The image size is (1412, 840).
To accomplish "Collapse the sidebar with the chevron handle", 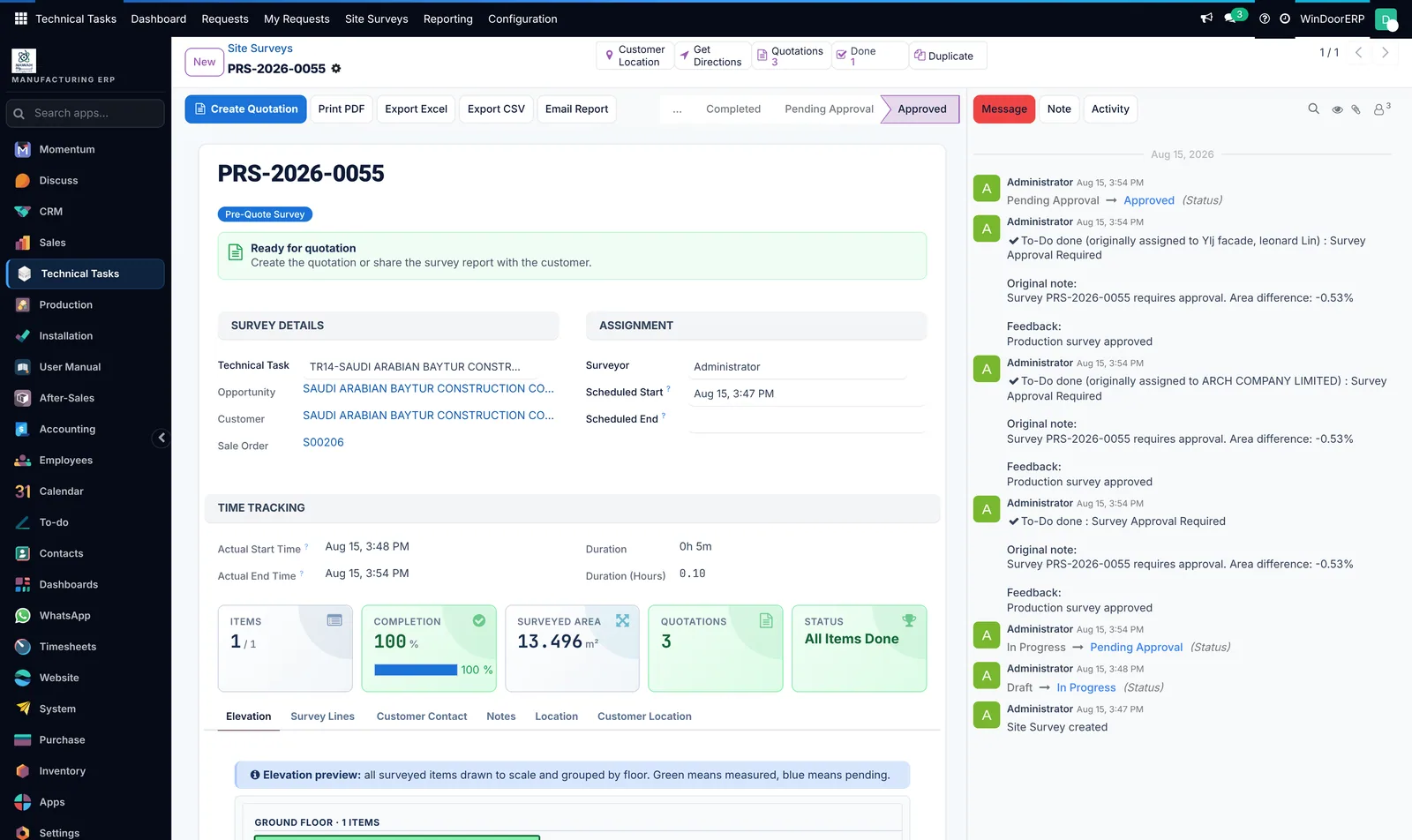I will (x=161, y=438).
